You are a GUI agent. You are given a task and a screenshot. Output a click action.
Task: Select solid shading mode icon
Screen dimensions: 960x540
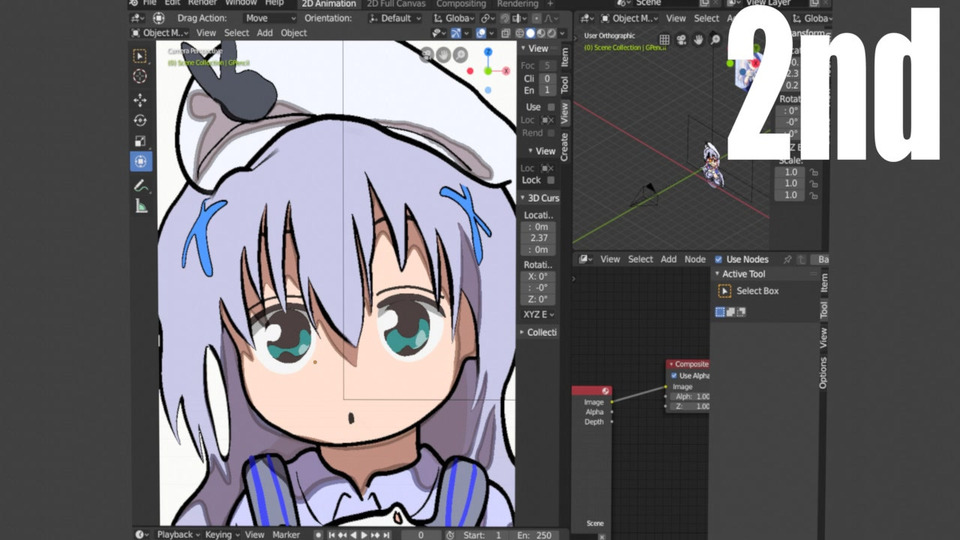click(530, 33)
